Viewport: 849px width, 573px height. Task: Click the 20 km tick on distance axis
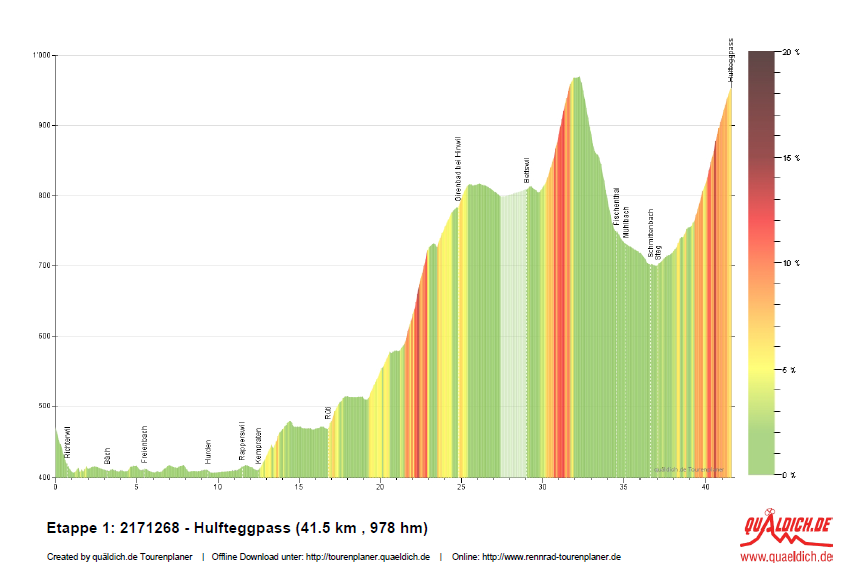click(x=380, y=487)
